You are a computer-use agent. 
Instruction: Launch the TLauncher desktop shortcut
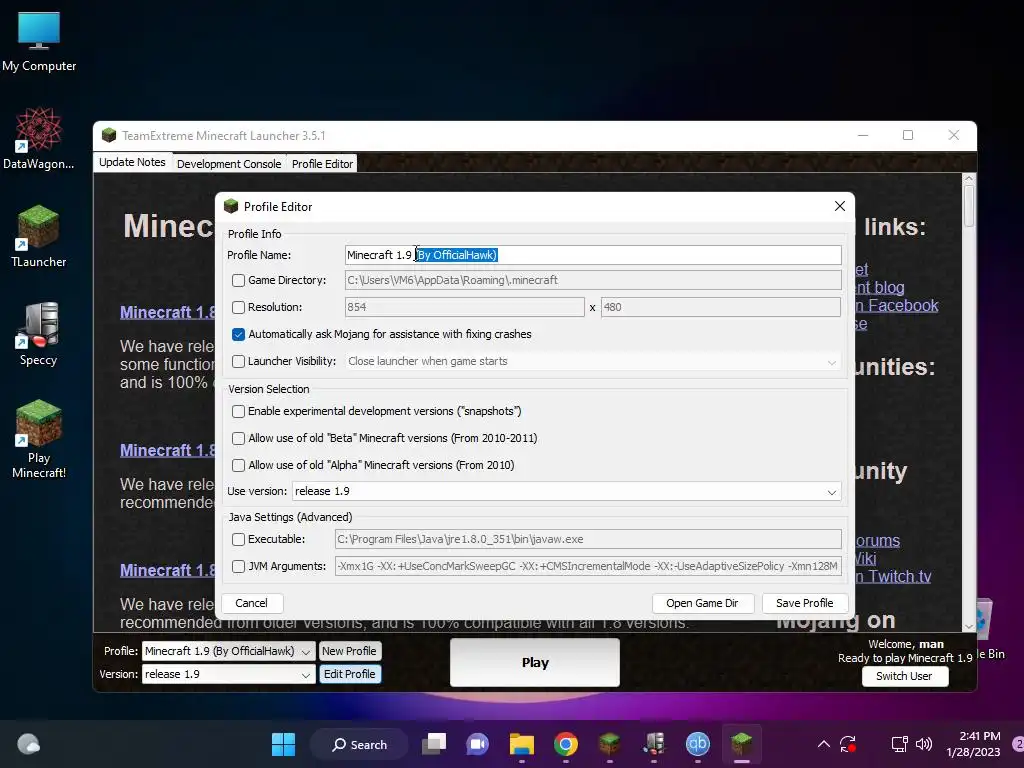(39, 236)
